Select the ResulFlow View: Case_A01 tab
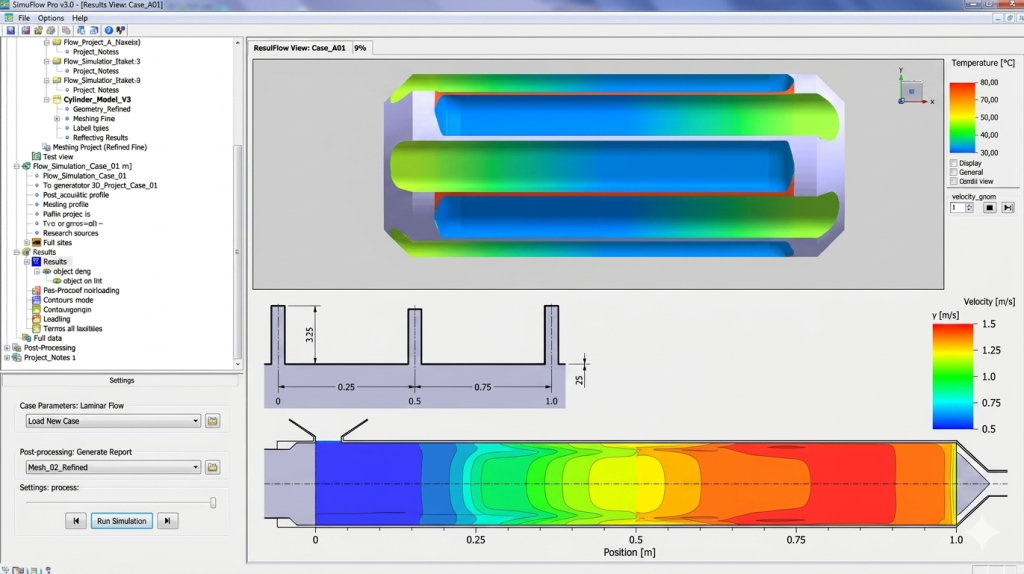Screen dimensions: 1024x574 pos(299,48)
